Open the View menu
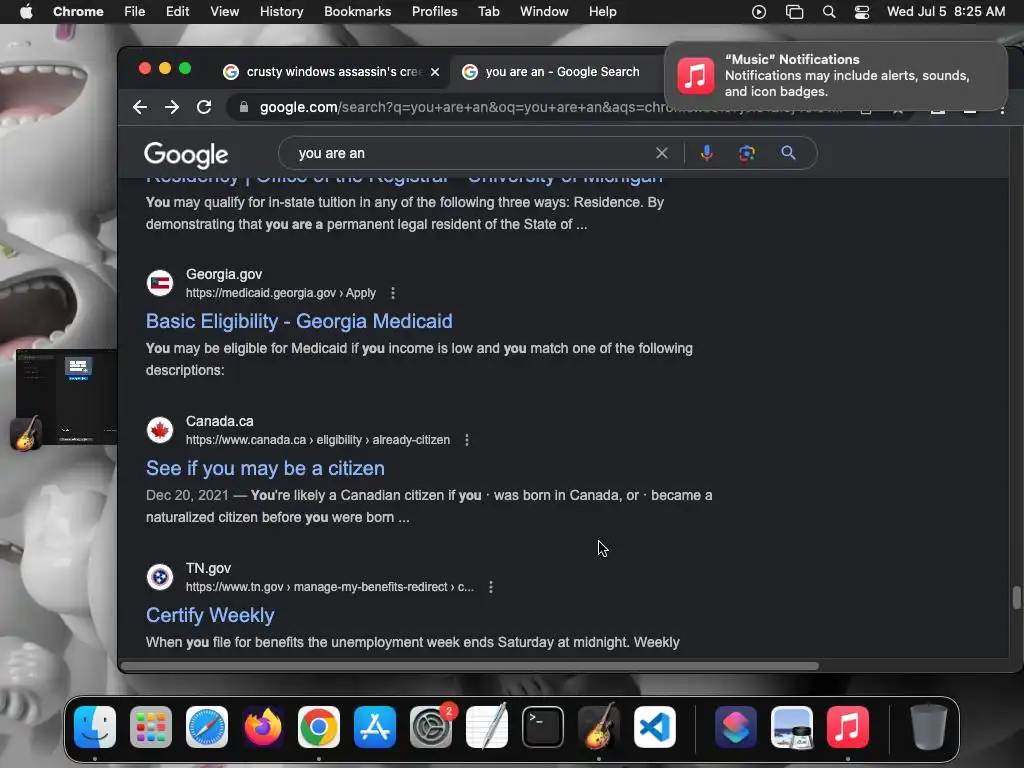Image resolution: width=1024 pixels, height=768 pixels. pyautogui.click(x=225, y=12)
